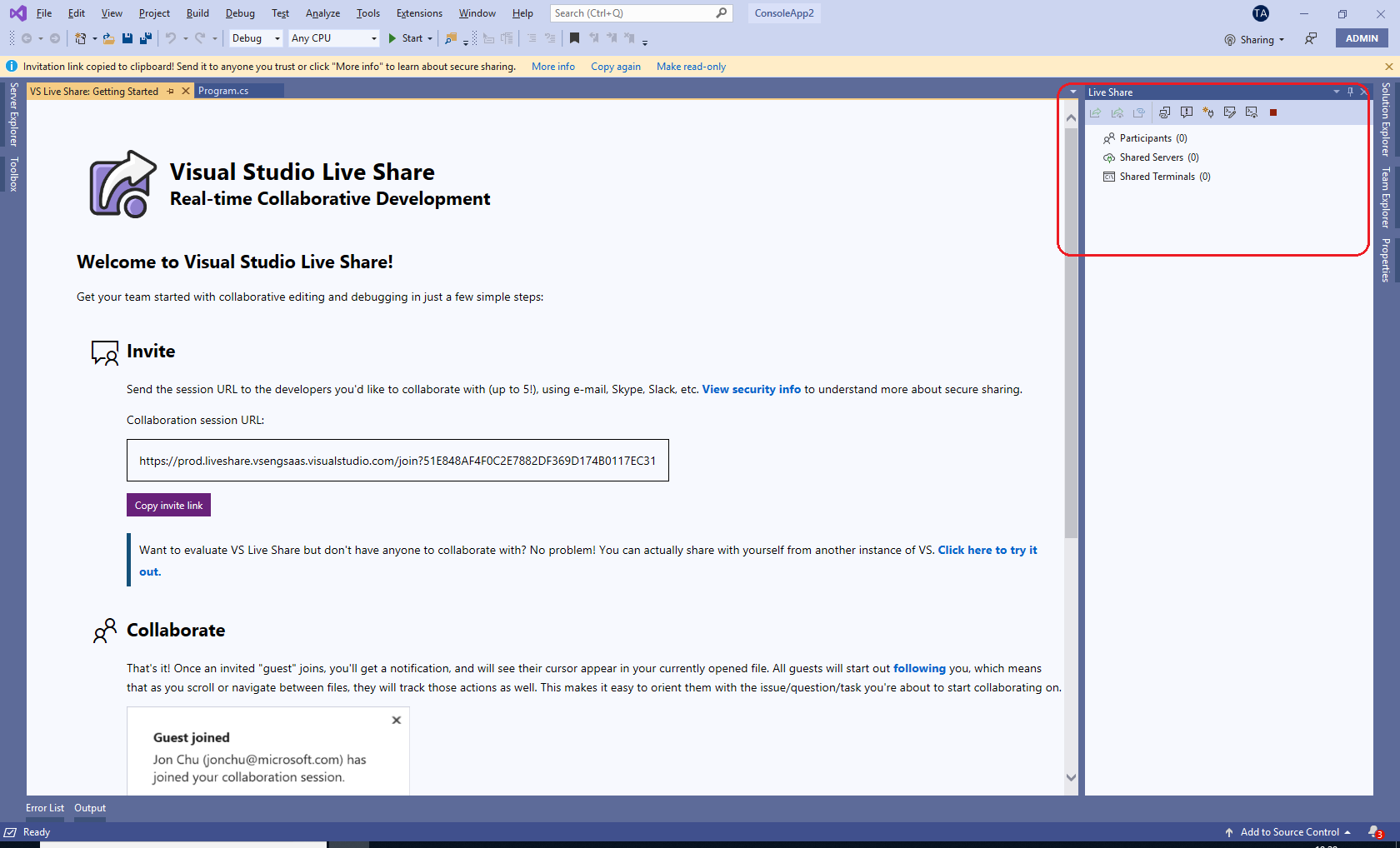The image size is (1400, 848).
Task: Open Live Share window position dropdown
Action: point(1337,92)
